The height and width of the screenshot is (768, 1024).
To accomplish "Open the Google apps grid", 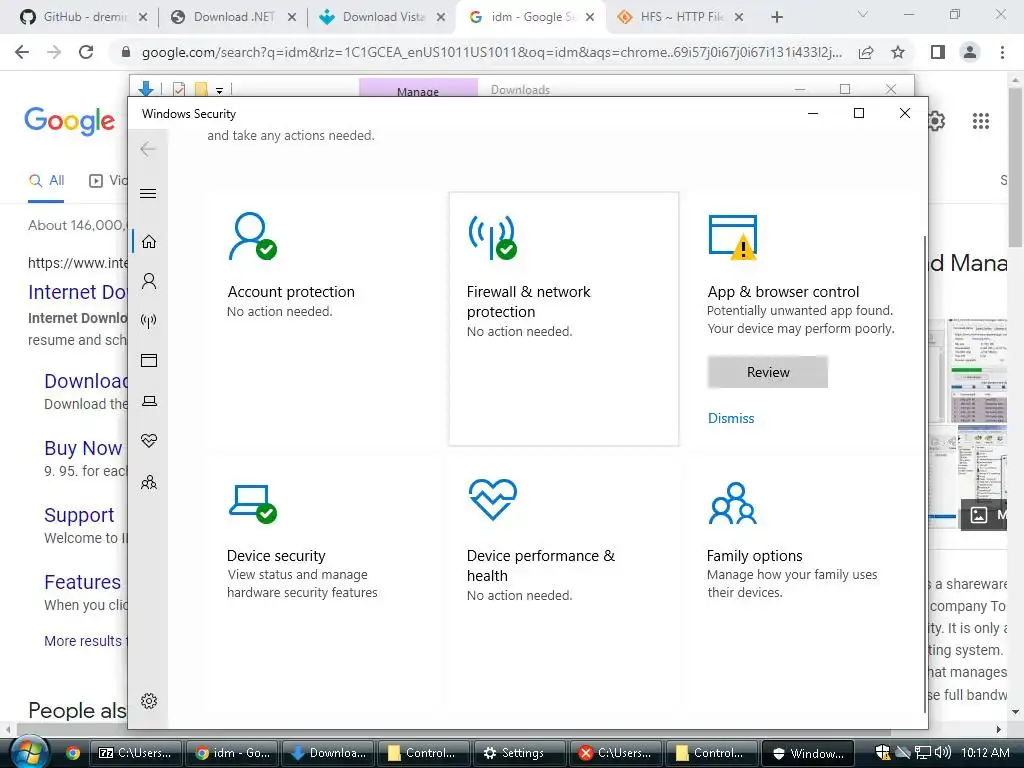I will point(980,121).
